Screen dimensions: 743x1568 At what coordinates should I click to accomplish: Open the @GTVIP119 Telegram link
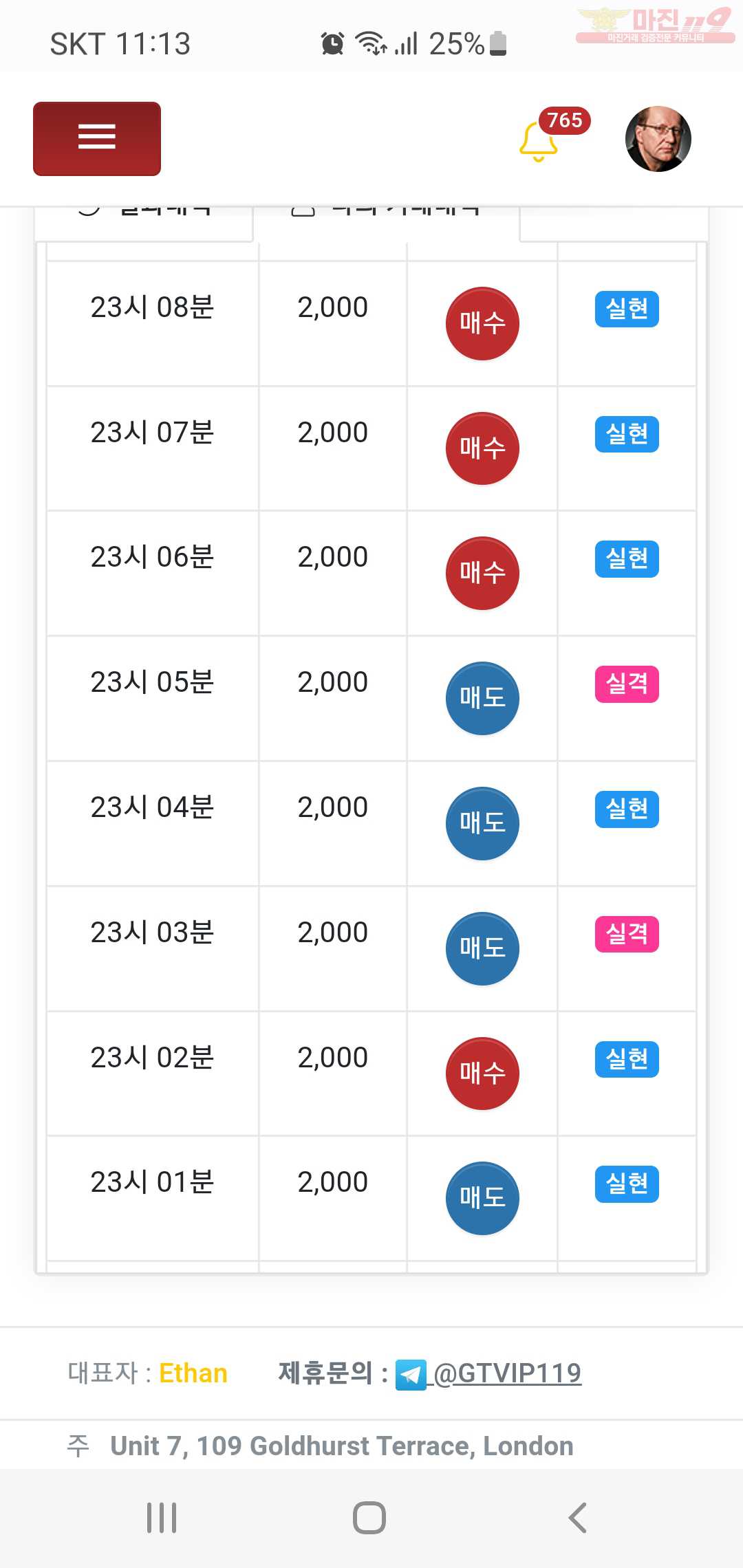[508, 1373]
